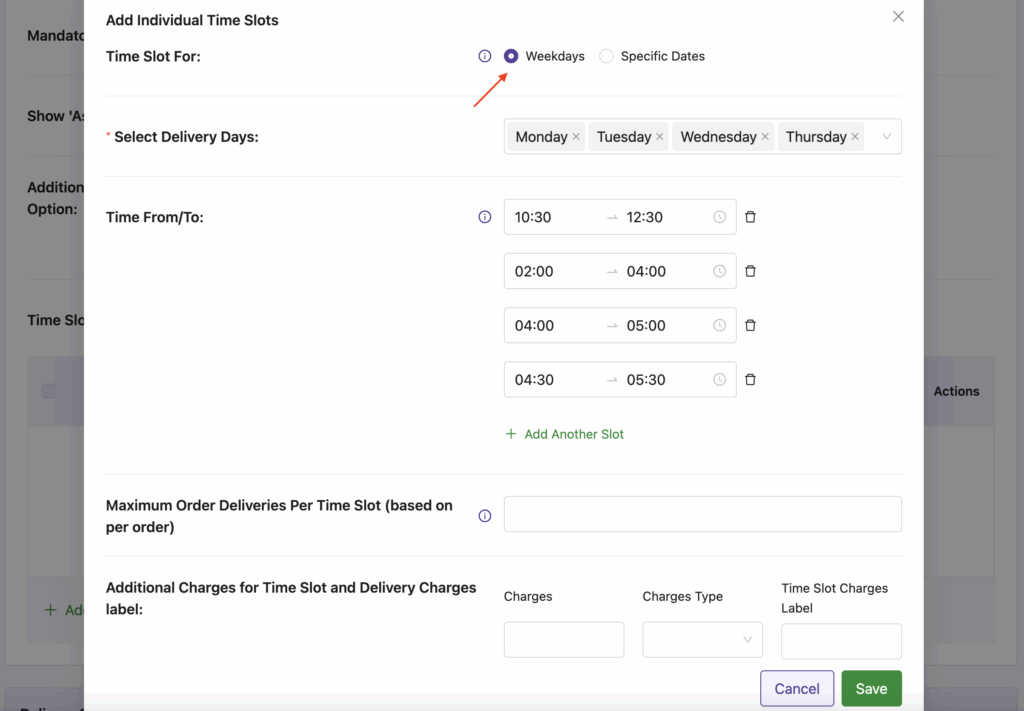1024x711 pixels.
Task: Show info for Maximum Order Deliveries
Action: tap(485, 516)
